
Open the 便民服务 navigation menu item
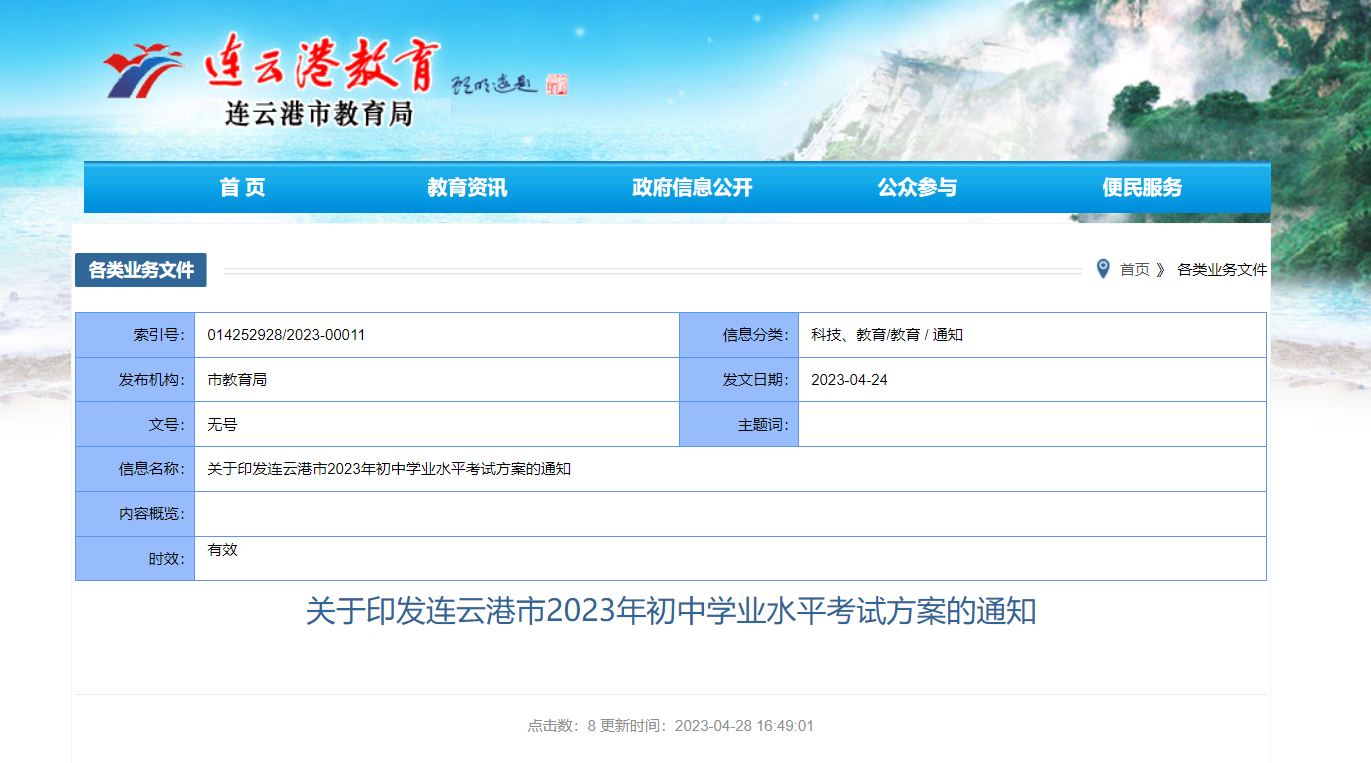click(x=1142, y=187)
